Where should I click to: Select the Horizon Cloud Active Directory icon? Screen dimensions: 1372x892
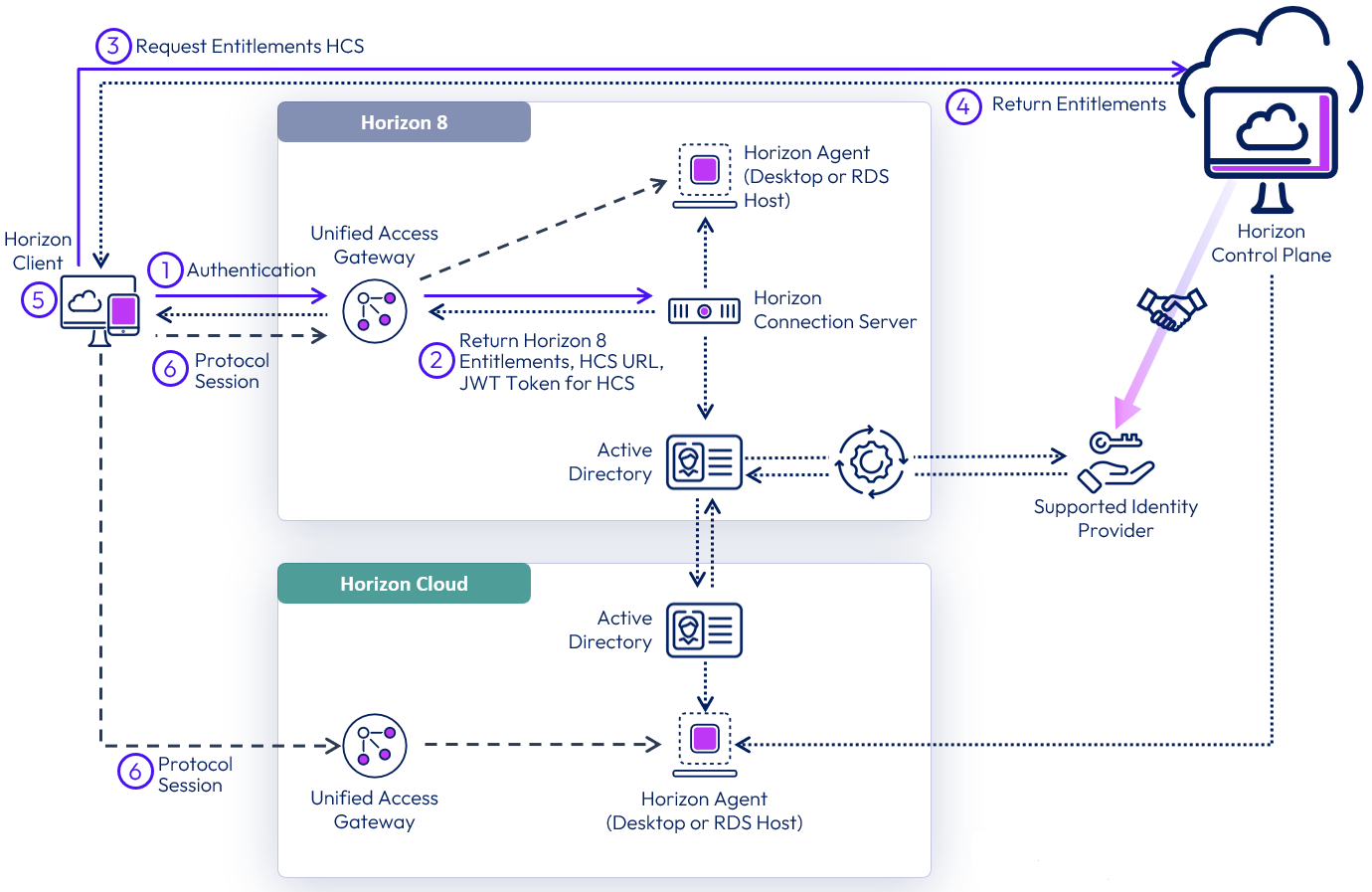click(704, 629)
